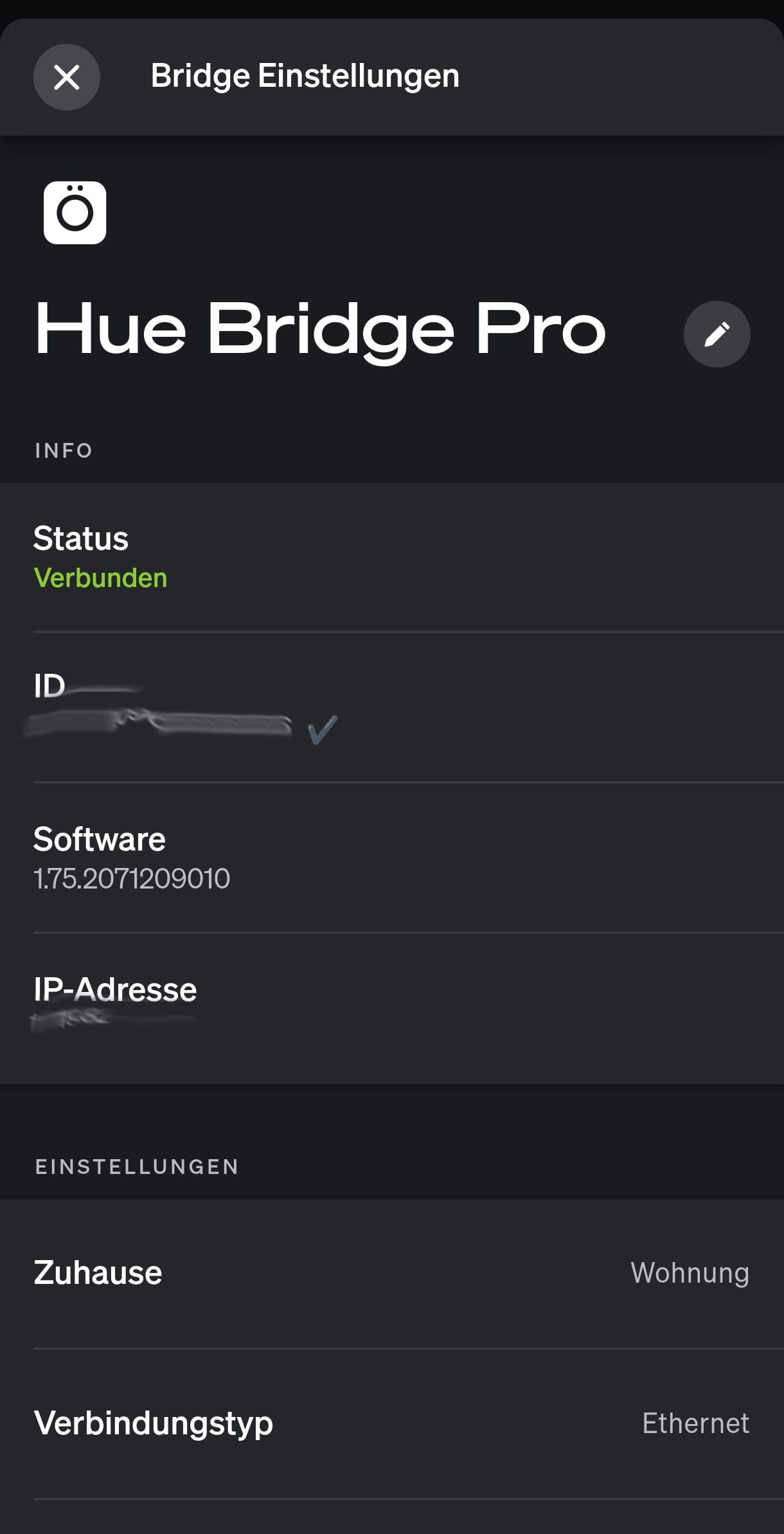
Task: Close the Bridge Einstellungen screen
Action: pos(66,77)
